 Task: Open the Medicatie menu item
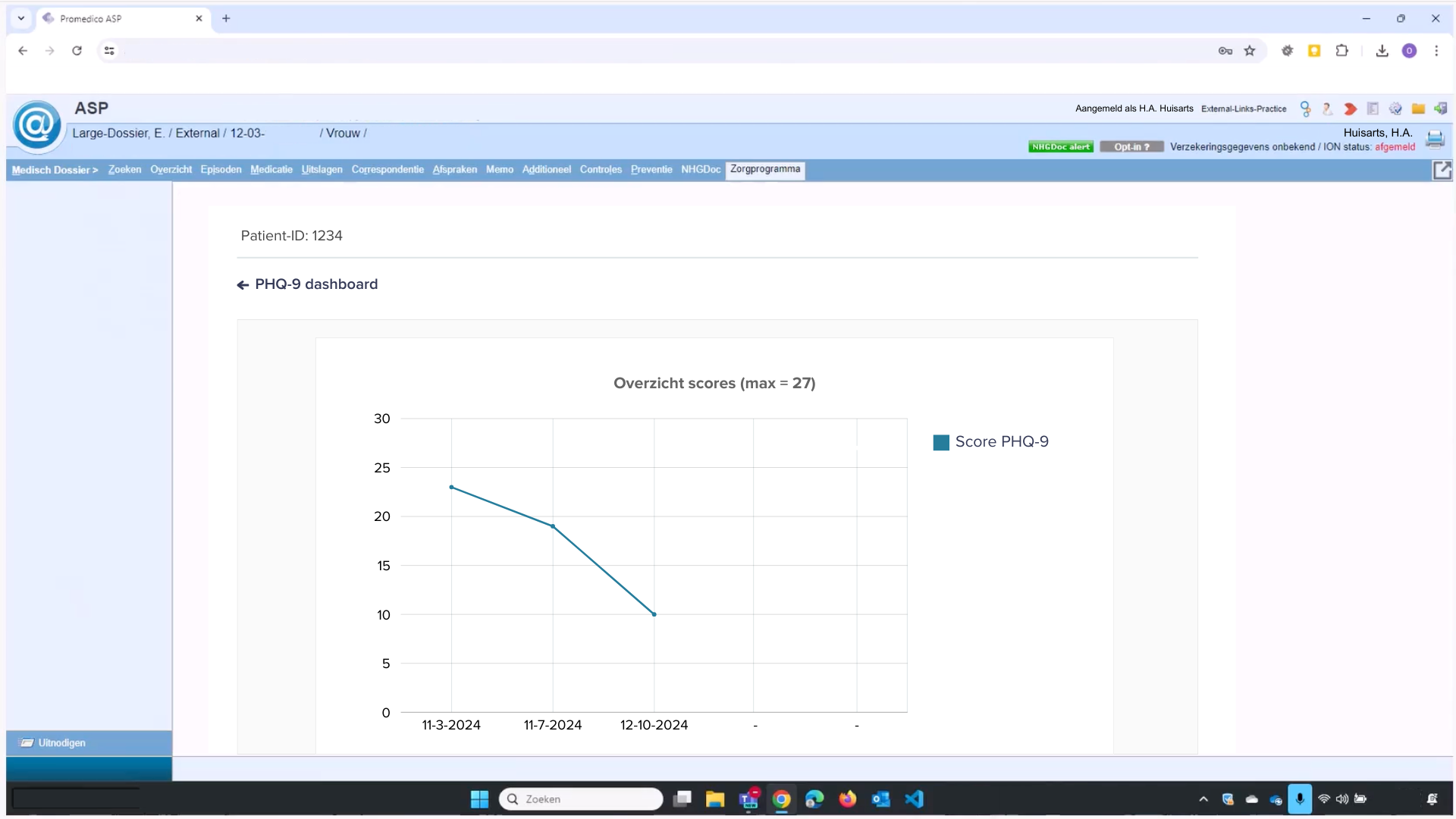click(271, 169)
